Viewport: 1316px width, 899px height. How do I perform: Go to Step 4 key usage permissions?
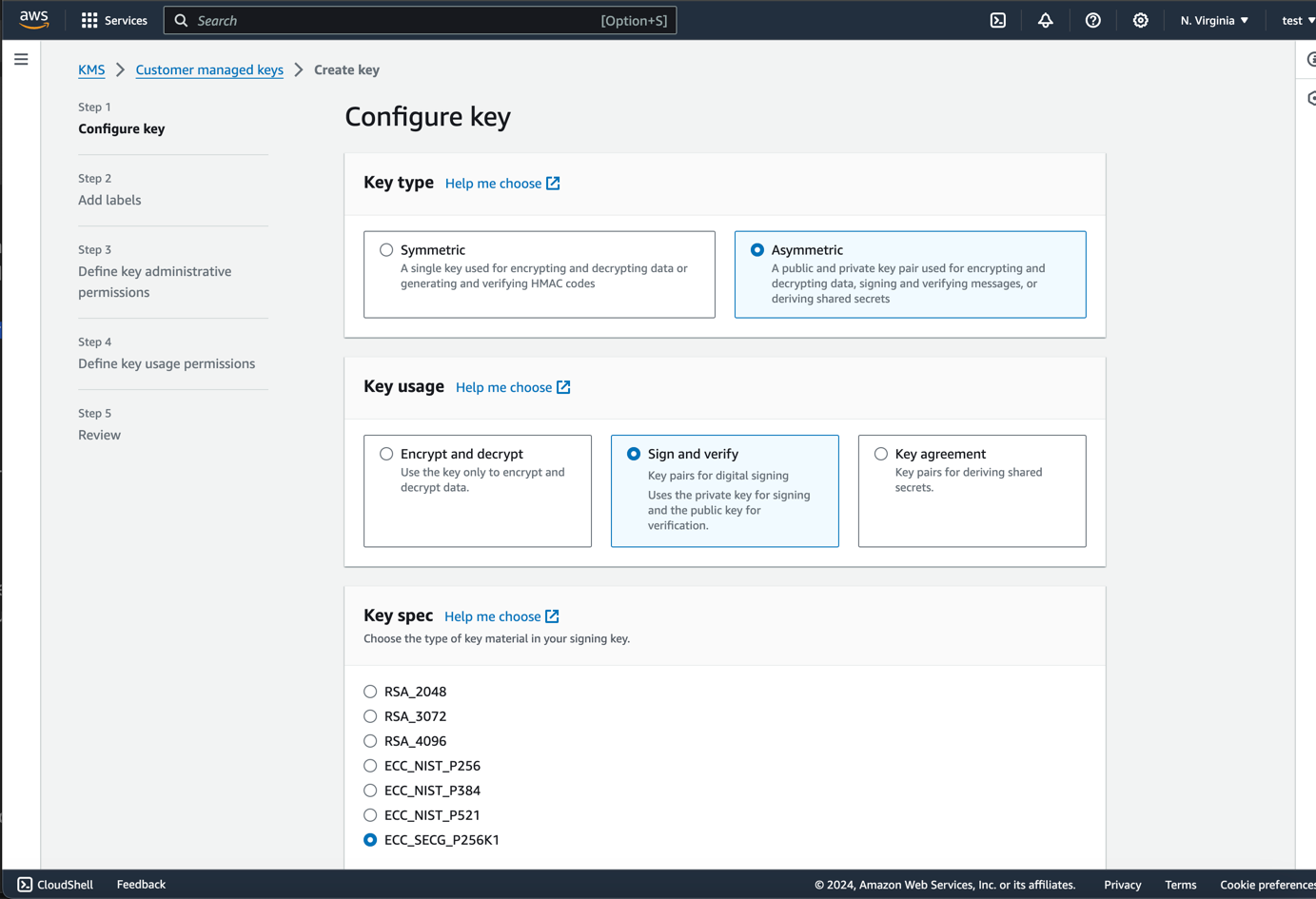point(167,363)
